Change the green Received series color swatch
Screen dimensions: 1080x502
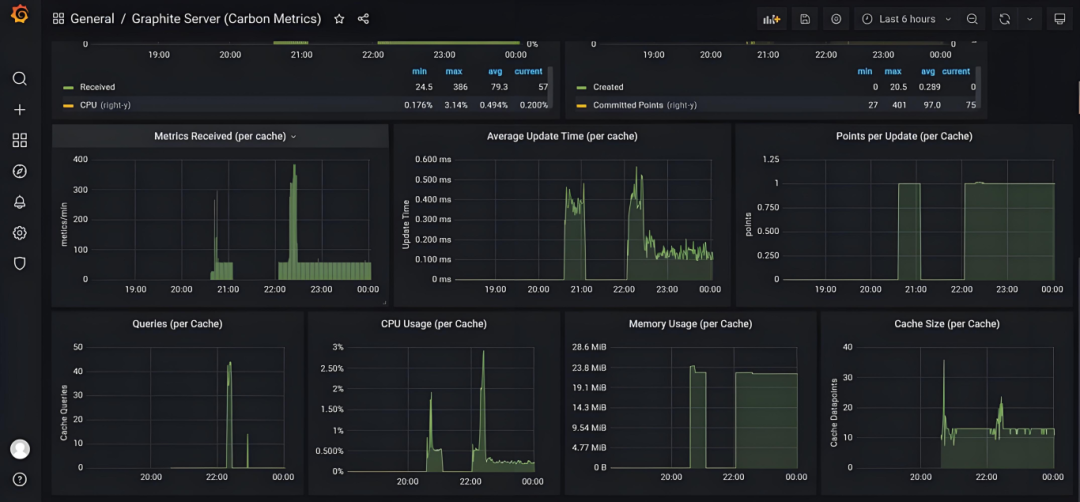pos(68,88)
